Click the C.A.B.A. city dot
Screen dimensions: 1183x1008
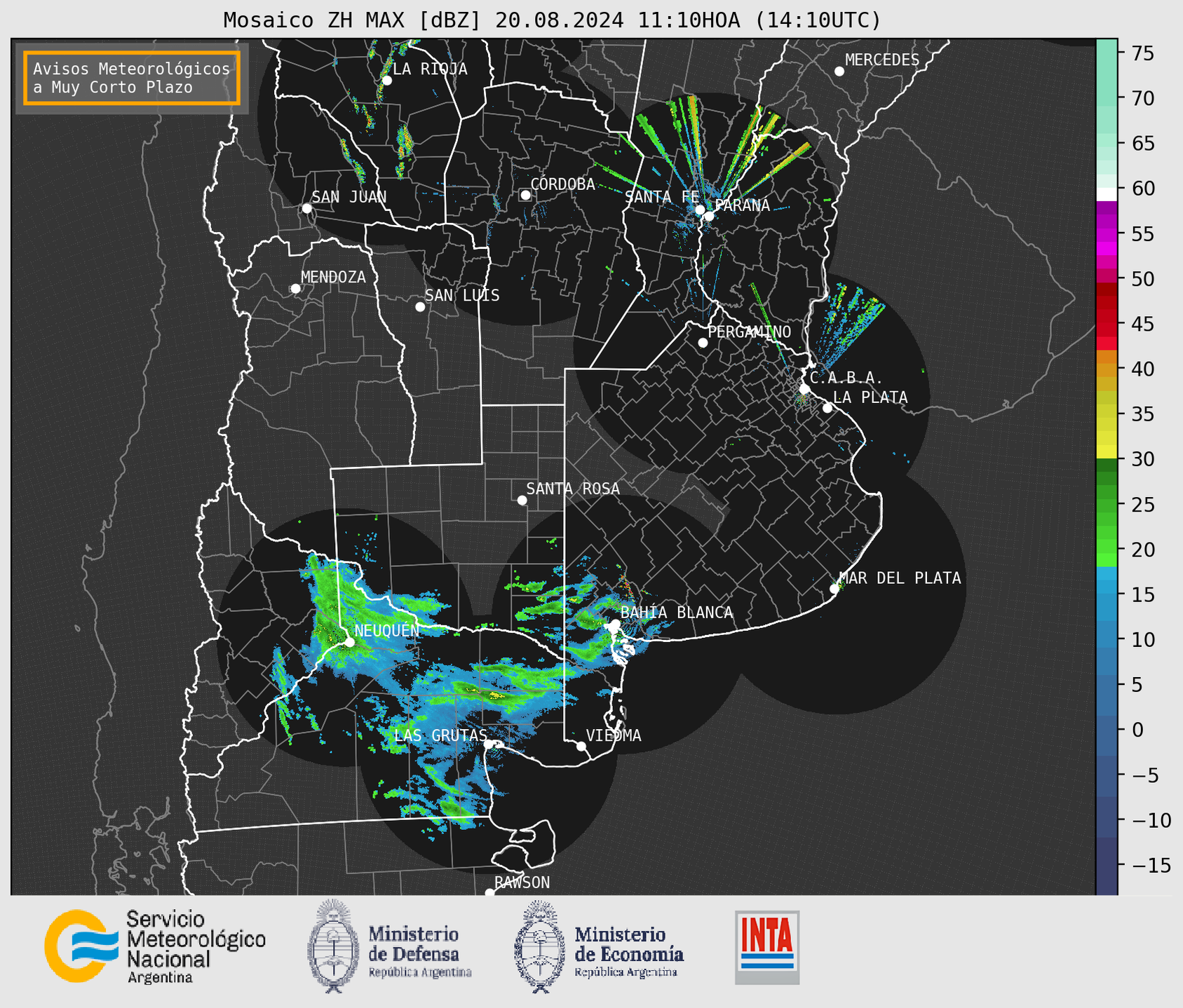[805, 389]
